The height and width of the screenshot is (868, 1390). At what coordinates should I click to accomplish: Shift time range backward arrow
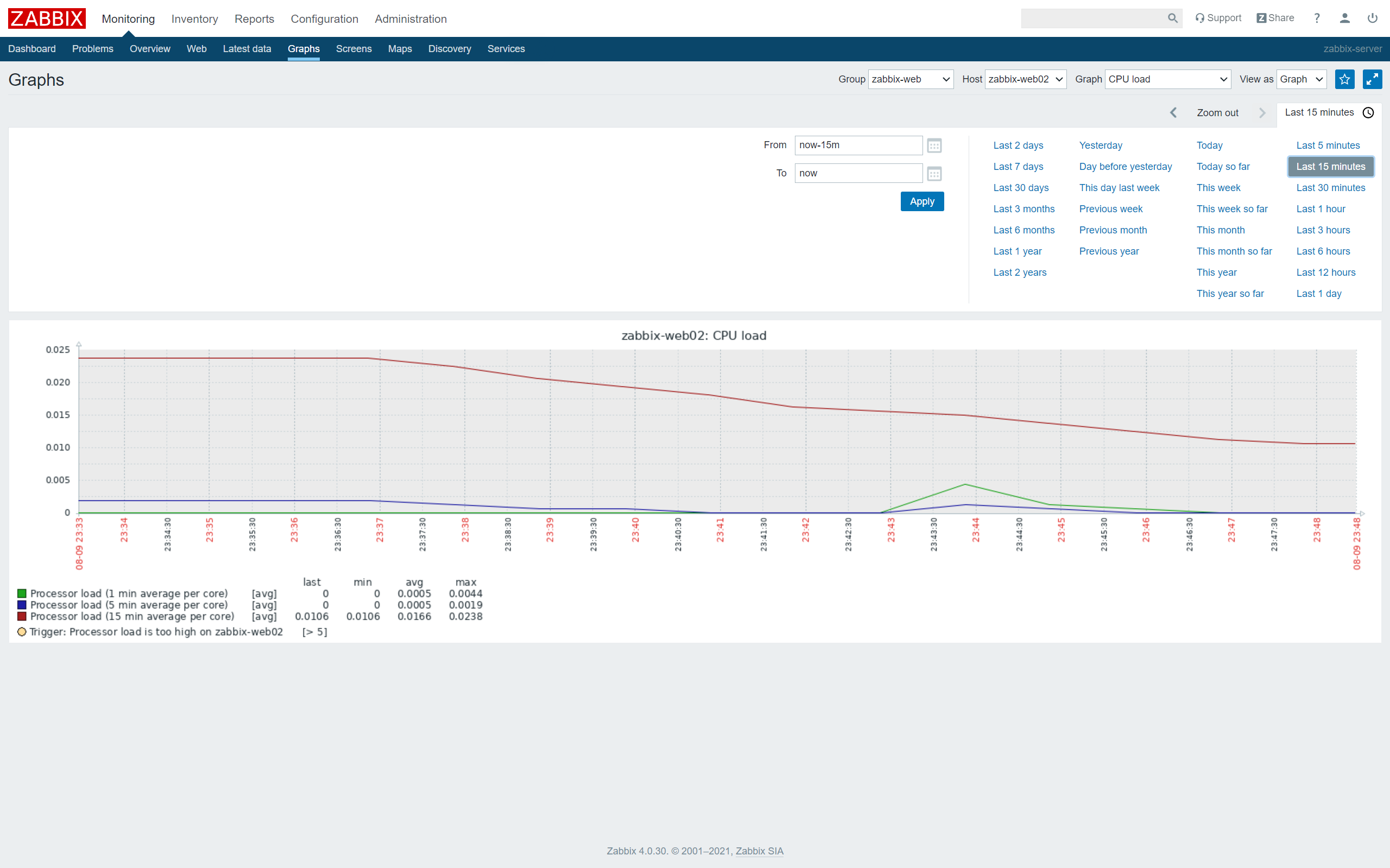pos(1173,113)
